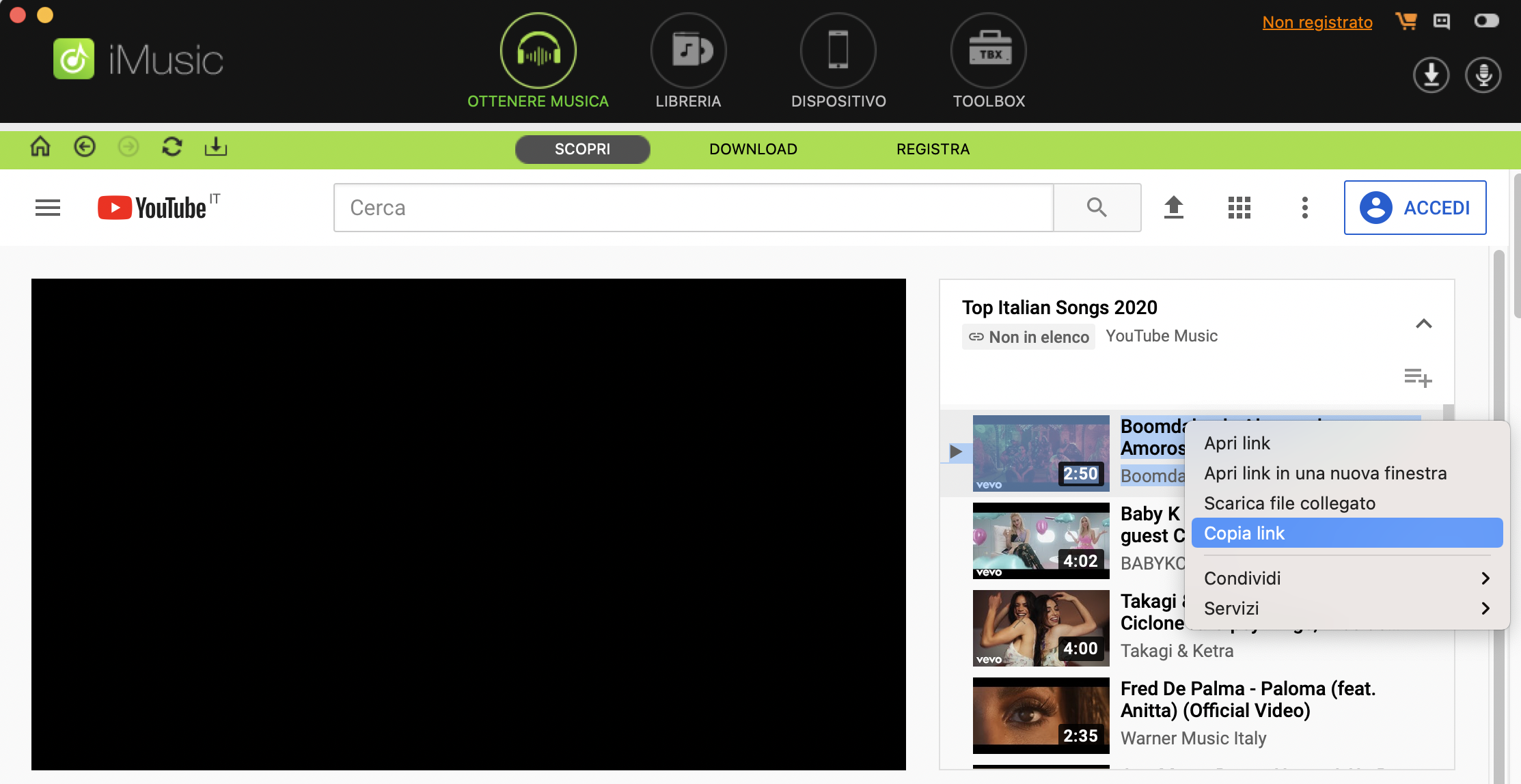Click the Warner Music Italy channel name

click(x=1193, y=738)
